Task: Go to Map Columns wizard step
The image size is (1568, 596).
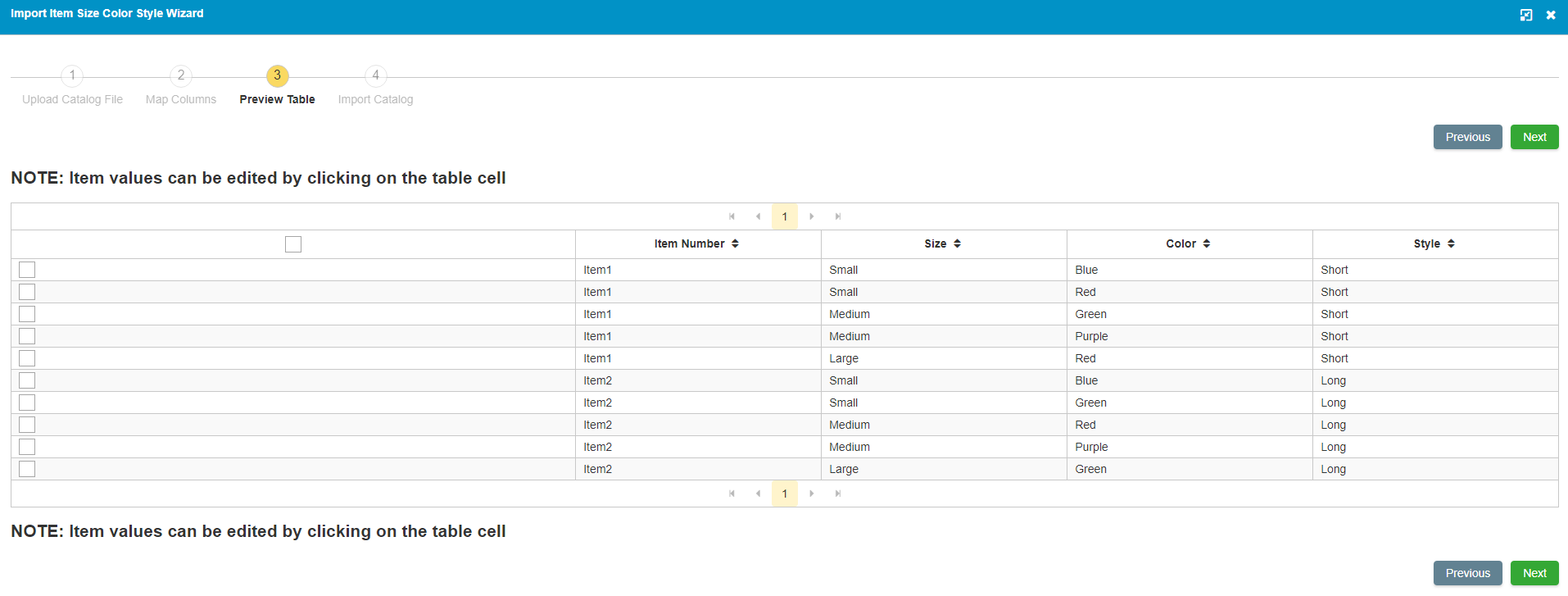Action: tap(181, 76)
